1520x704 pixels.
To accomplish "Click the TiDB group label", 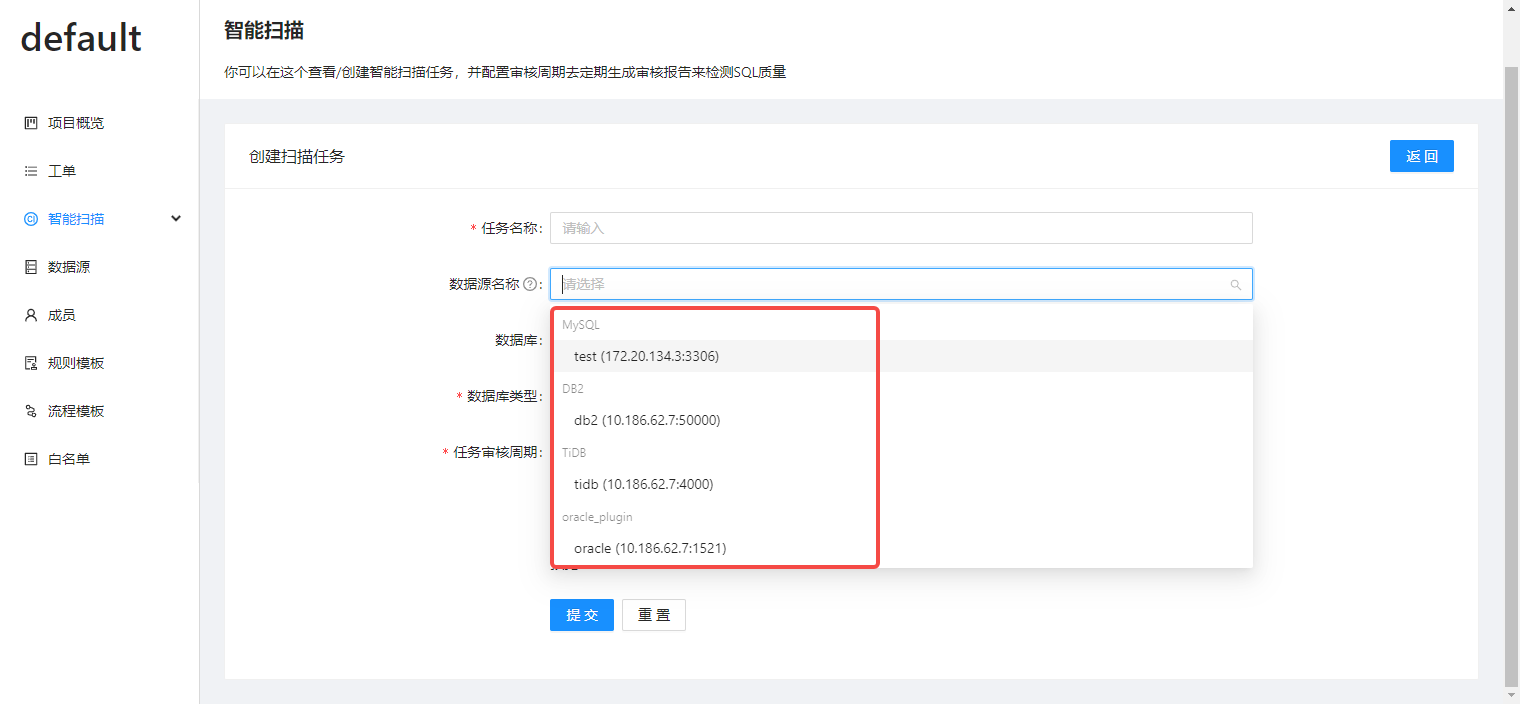I will [574, 453].
